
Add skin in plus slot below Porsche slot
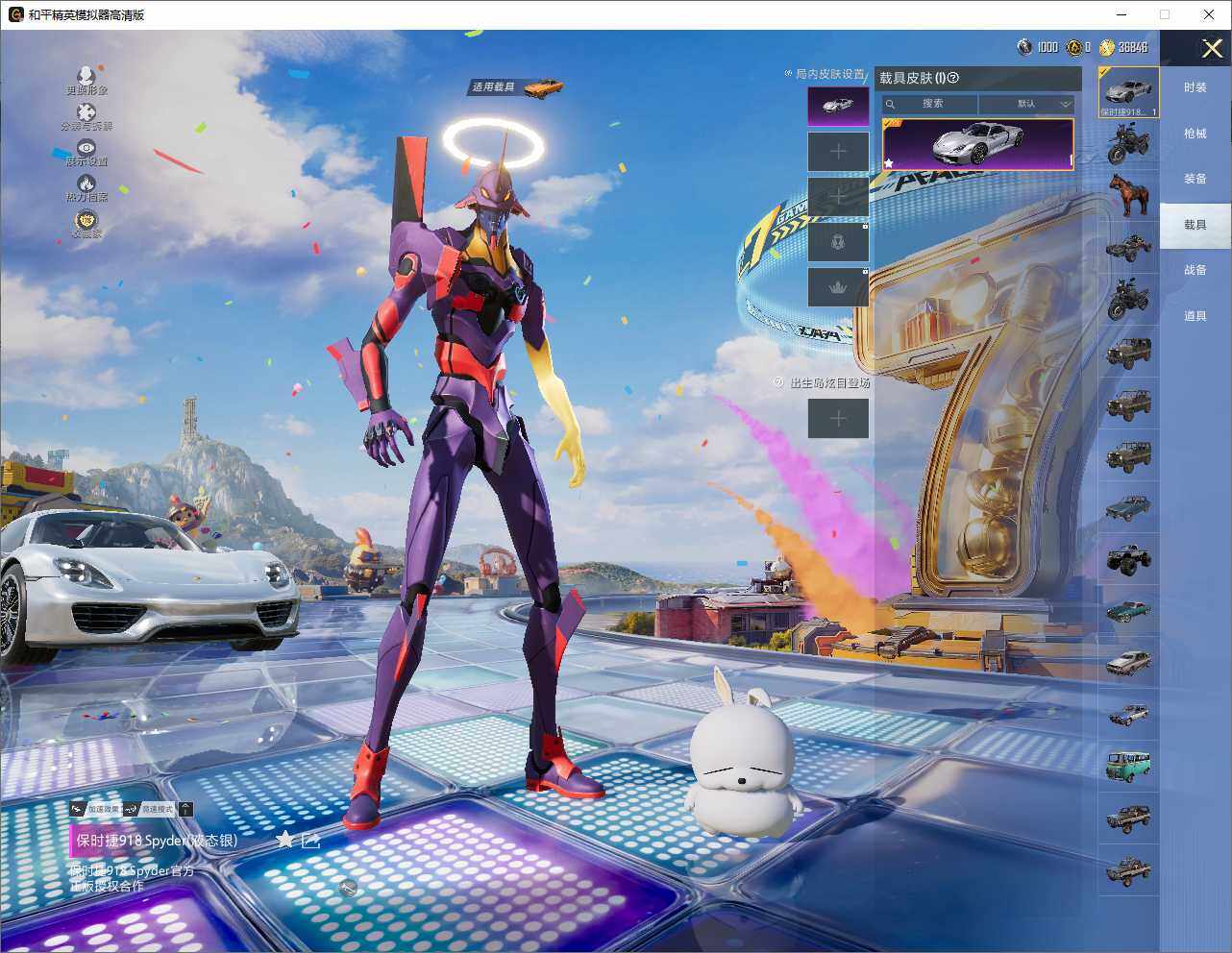tap(838, 152)
